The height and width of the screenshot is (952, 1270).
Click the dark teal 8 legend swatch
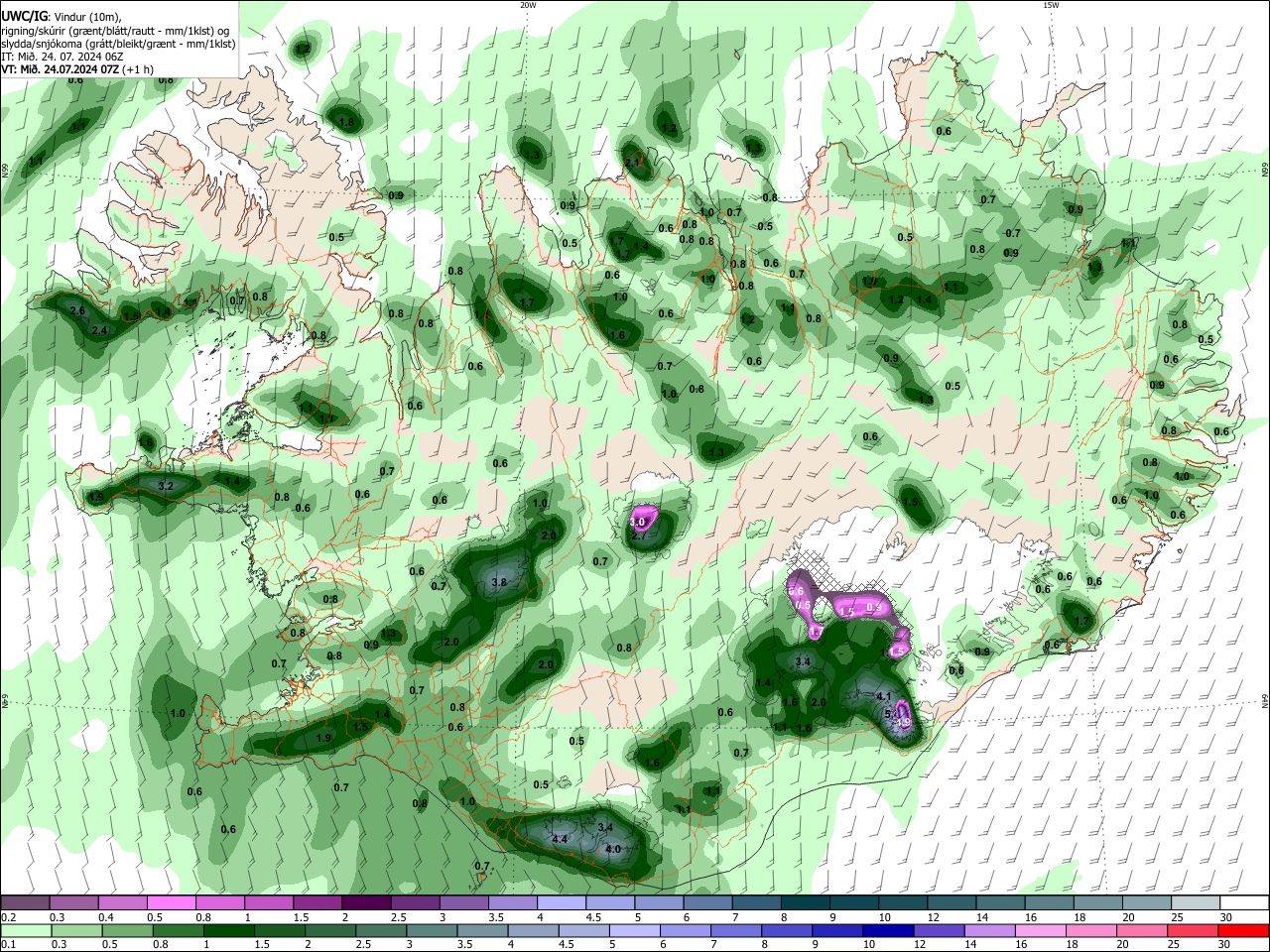tap(806, 902)
